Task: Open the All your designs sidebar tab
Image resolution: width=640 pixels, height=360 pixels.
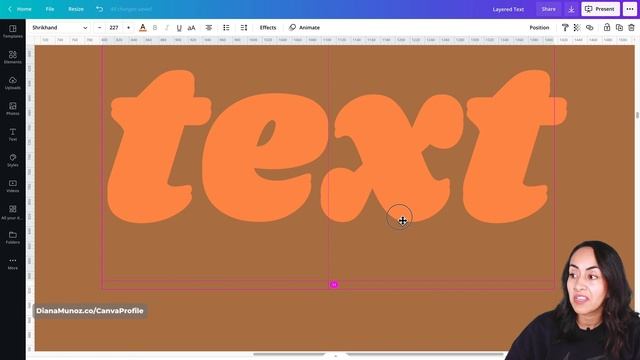Action: coord(13,212)
